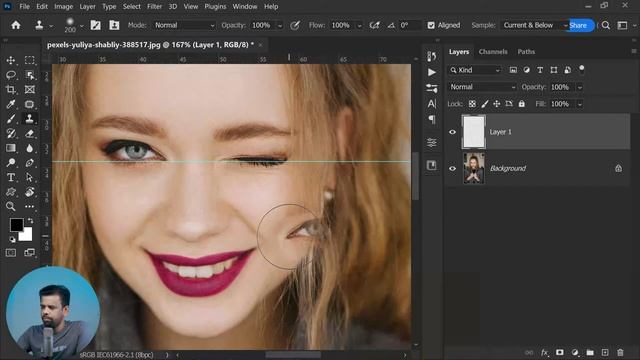Screen dimensions: 640x360
Task: Hide the Background layer eye
Action: click(452, 168)
